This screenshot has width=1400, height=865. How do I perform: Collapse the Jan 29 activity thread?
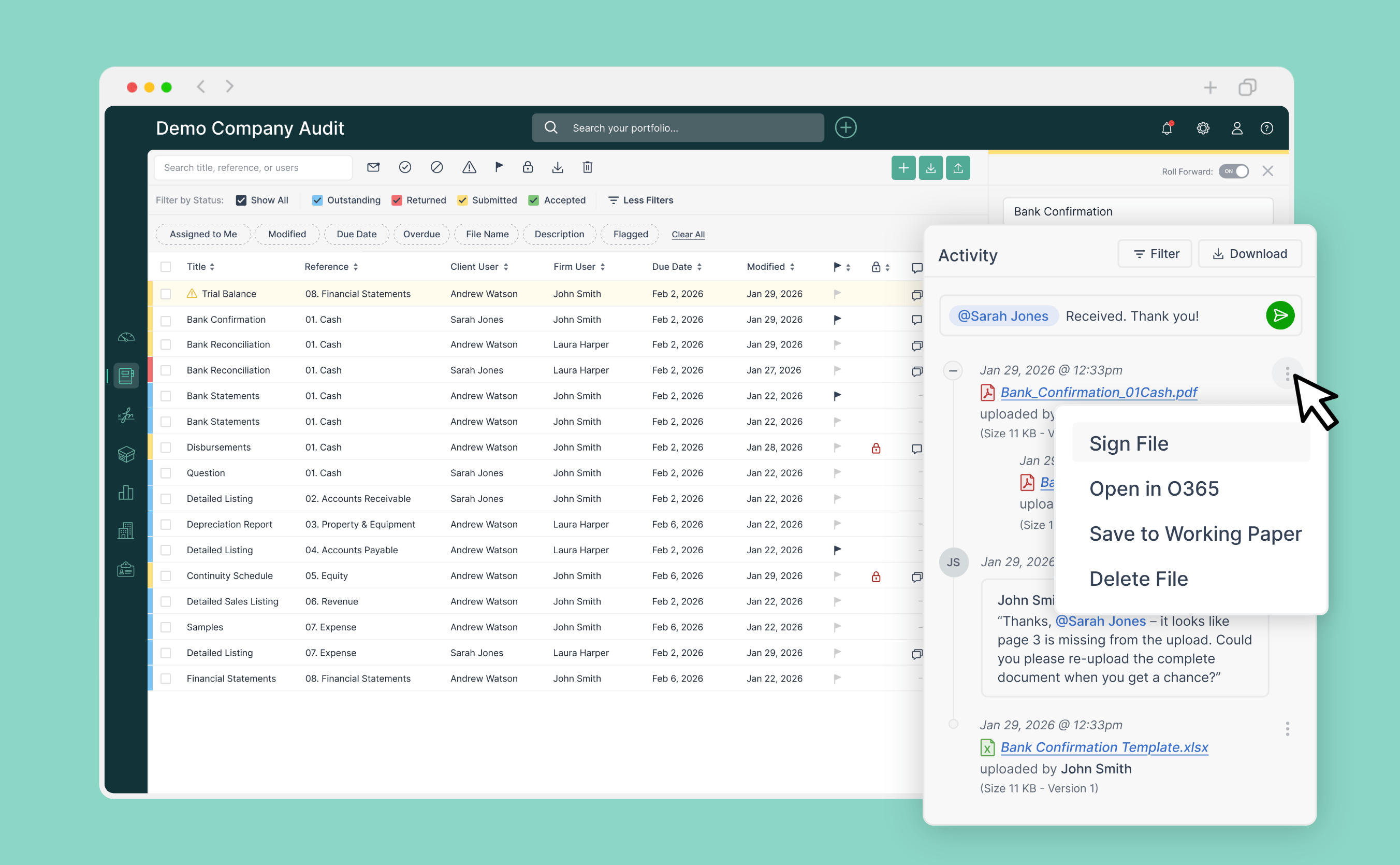pos(953,371)
